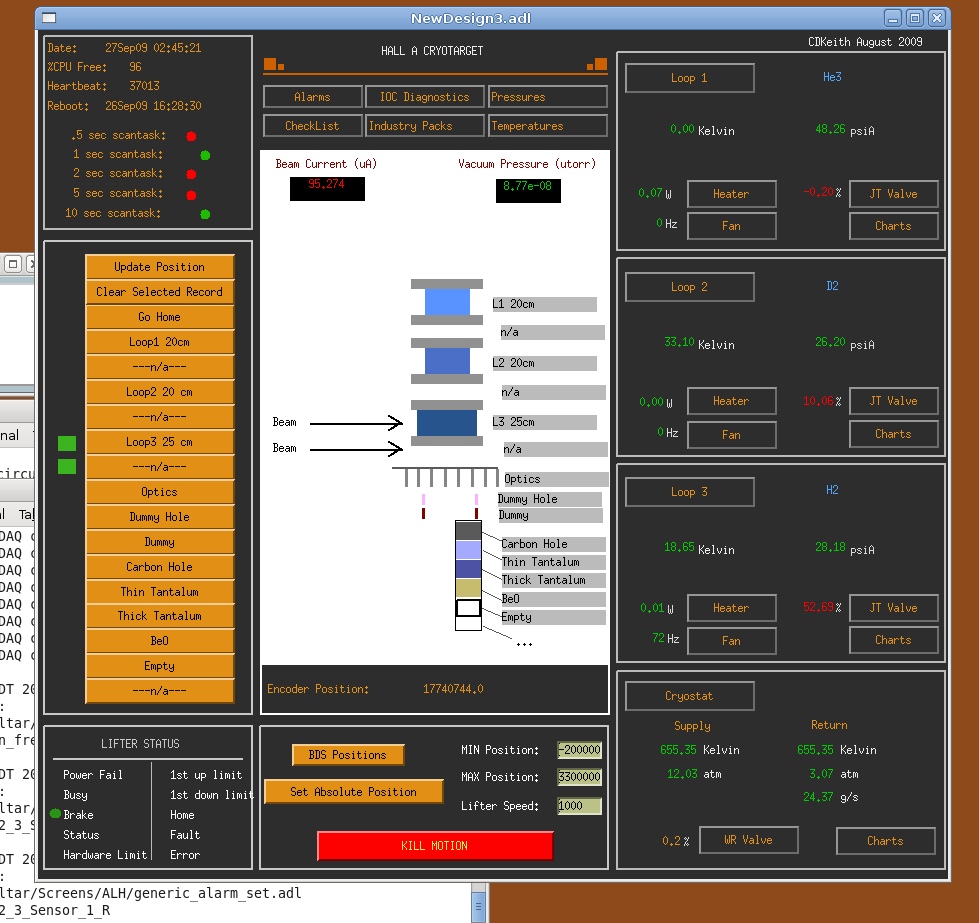This screenshot has width=979, height=923.
Task: Move to Loop1 20cm target
Action: [160, 342]
